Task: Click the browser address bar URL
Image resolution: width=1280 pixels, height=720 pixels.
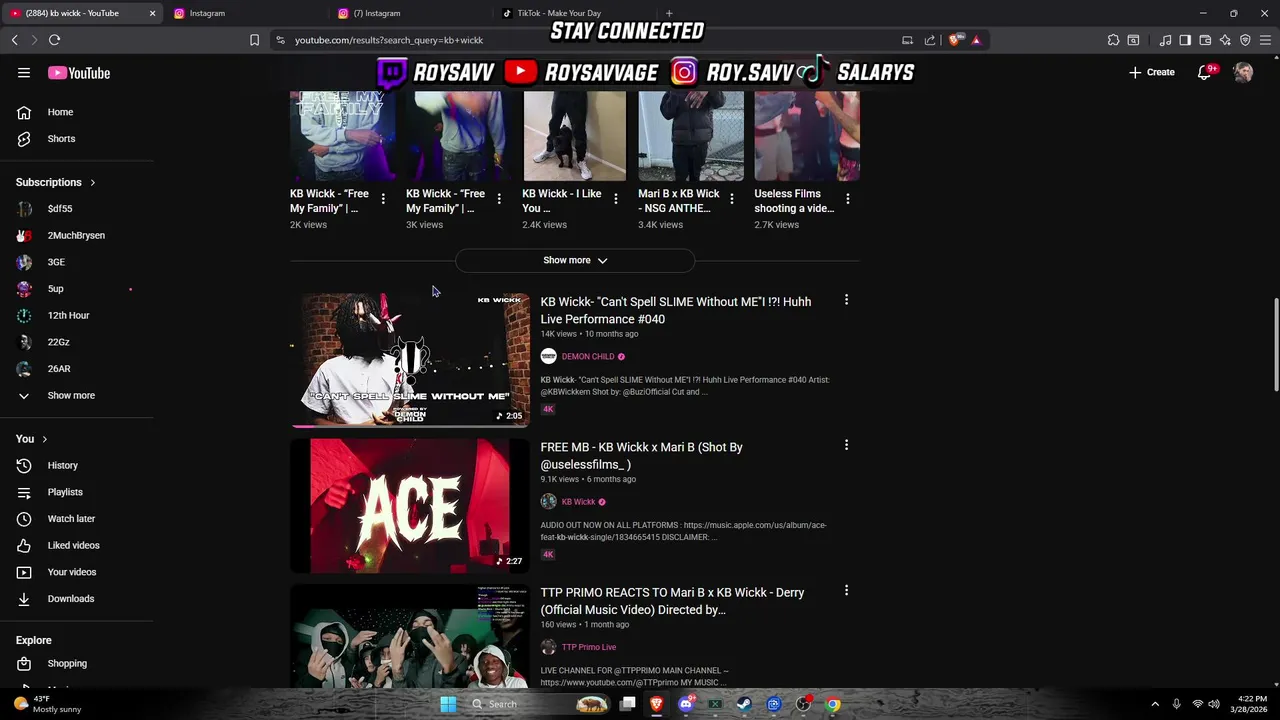Action: 389,40
